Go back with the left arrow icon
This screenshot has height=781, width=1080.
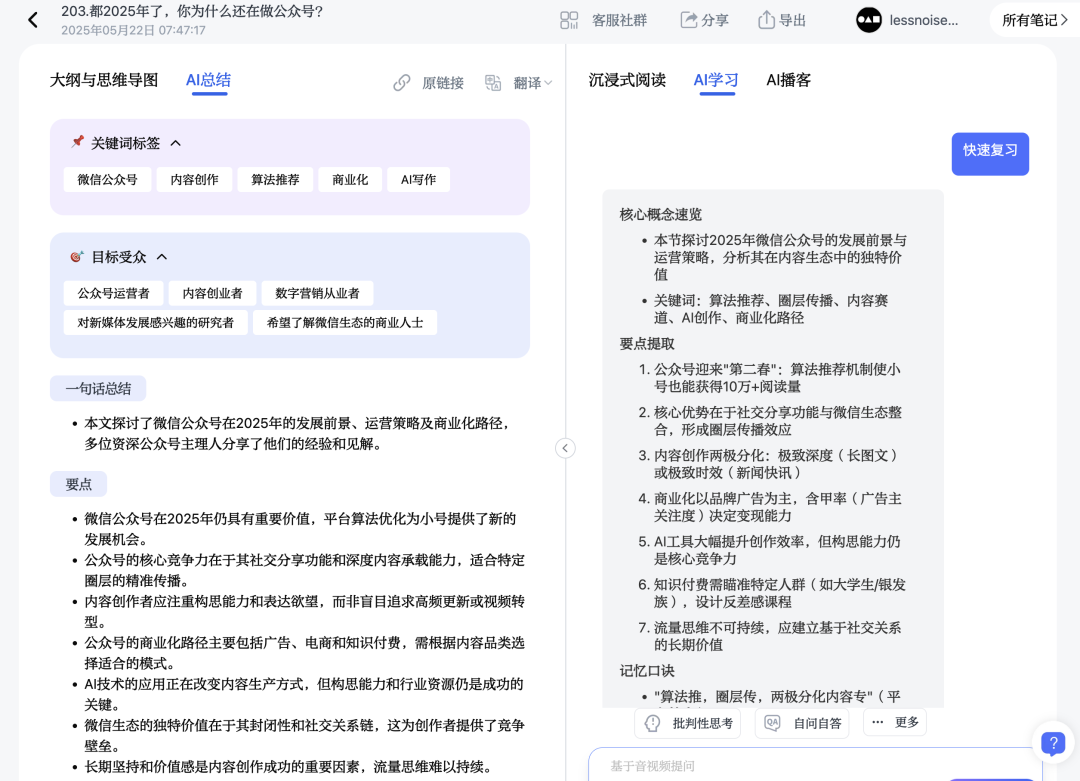point(33,20)
